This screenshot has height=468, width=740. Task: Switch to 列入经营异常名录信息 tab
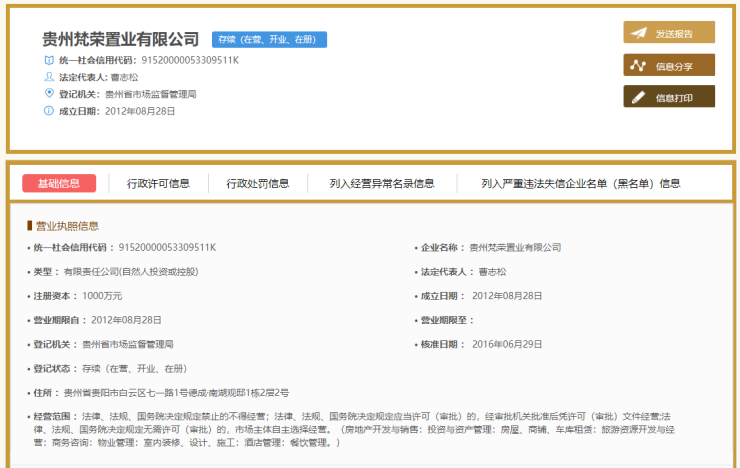click(x=382, y=184)
